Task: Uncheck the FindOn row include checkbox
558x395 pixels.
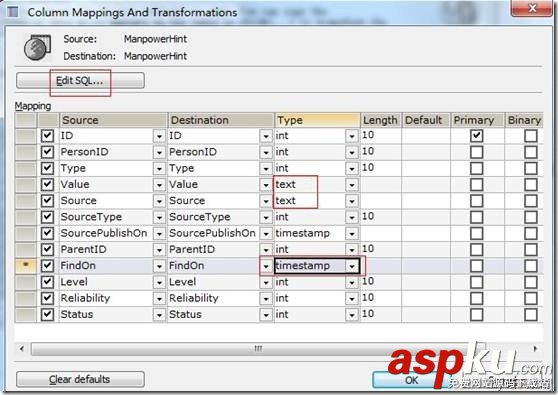Action: 47,266
